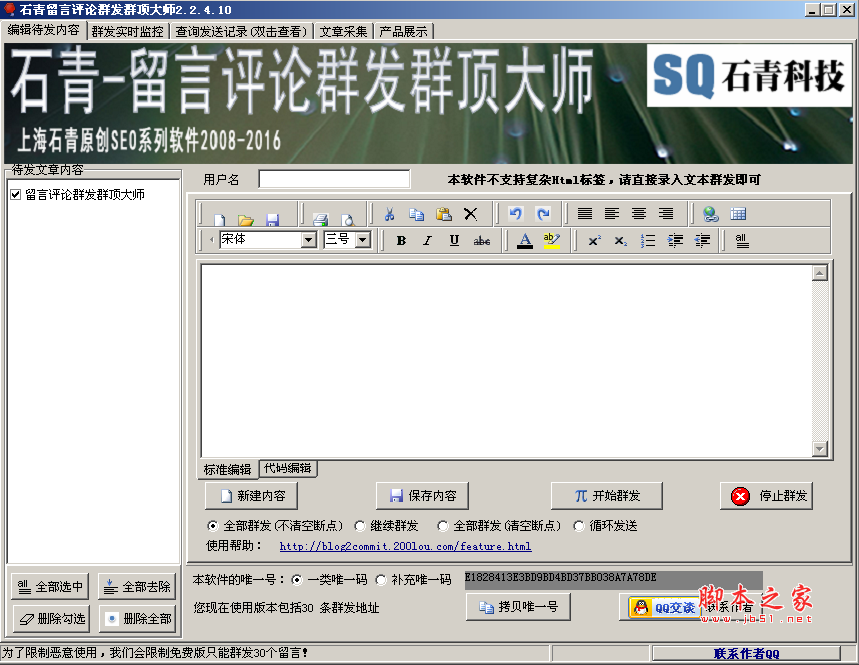Undo the last edit
The image size is (859, 665).
pos(516,214)
